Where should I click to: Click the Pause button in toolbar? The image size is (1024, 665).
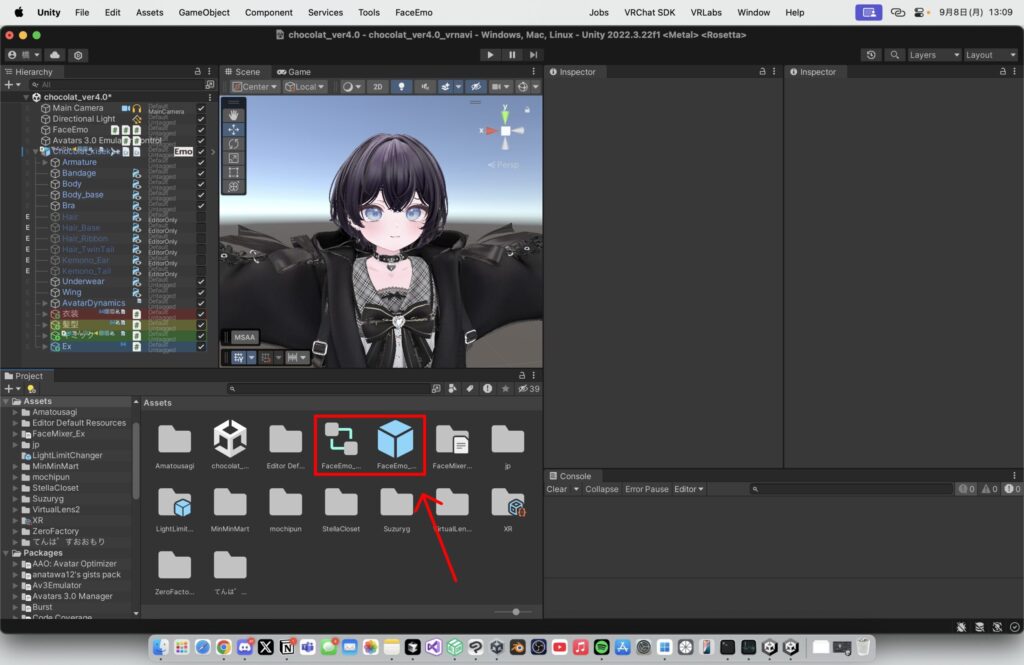coord(512,55)
